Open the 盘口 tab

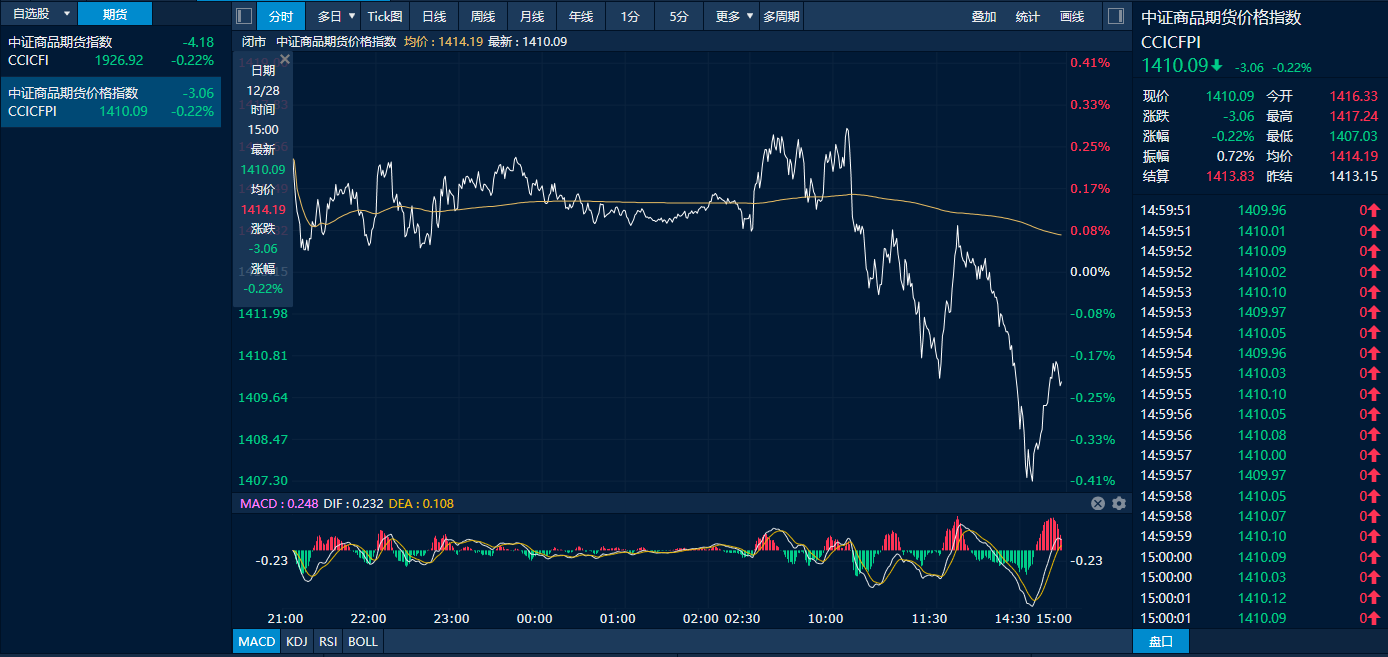(1161, 641)
